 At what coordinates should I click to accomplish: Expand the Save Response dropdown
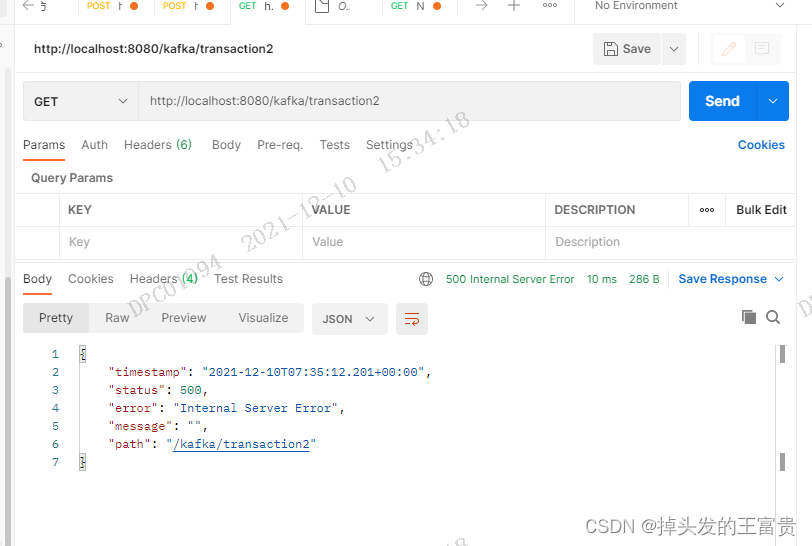[779, 279]
